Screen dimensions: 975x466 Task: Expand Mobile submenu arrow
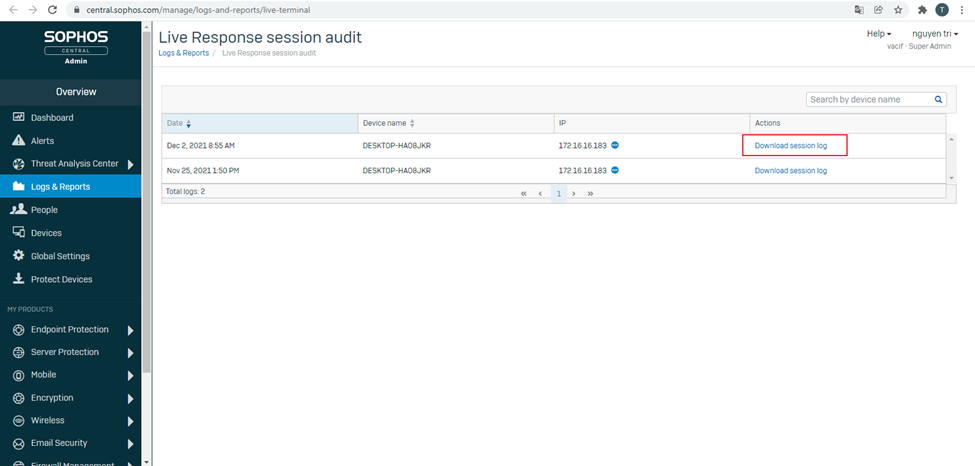[x=131, y=376]
